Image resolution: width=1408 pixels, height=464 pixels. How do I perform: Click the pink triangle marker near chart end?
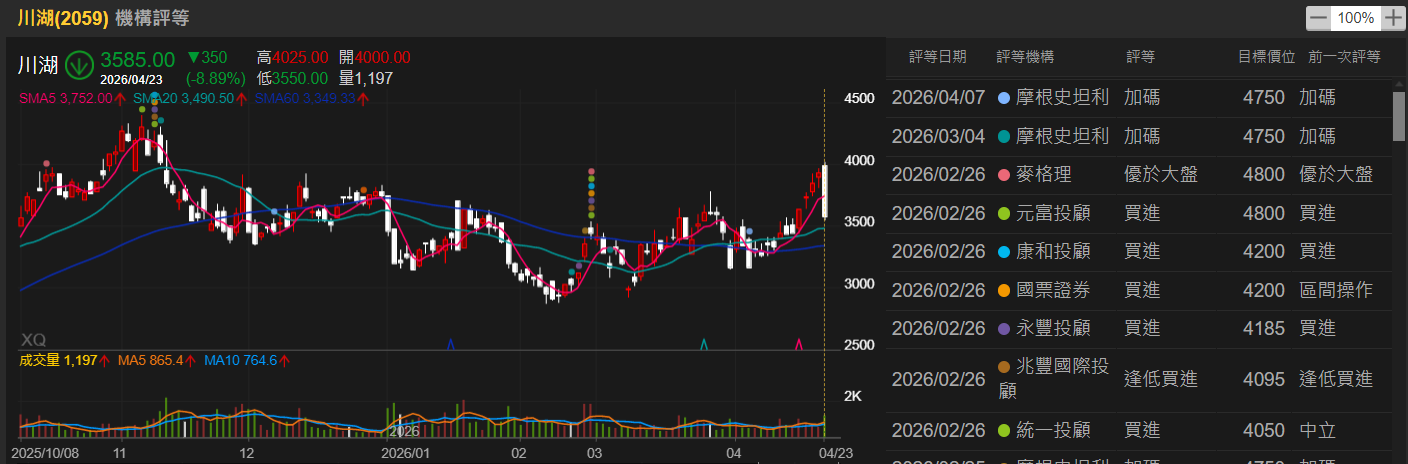click(798, 344)
